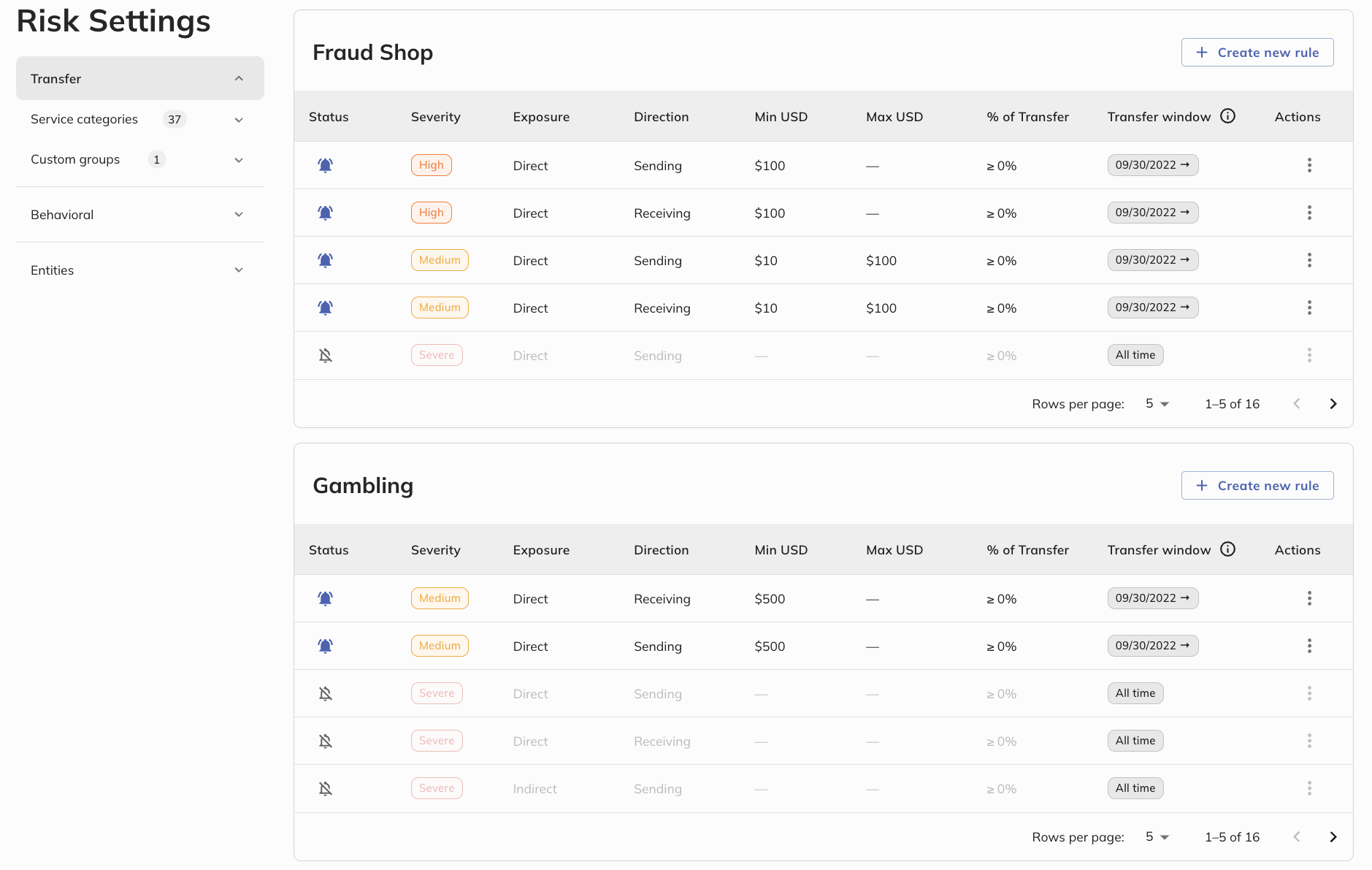Click the Transfer window info icon in Gambling
The width and height of the screenshot is (1372, 870).
[x=1228, y=549]
